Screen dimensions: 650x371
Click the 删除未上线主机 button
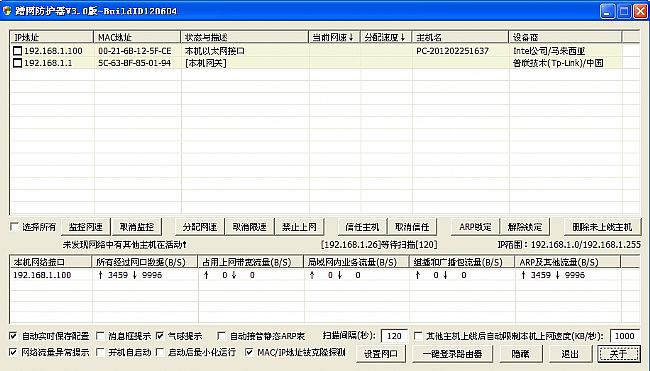(602, 227)
